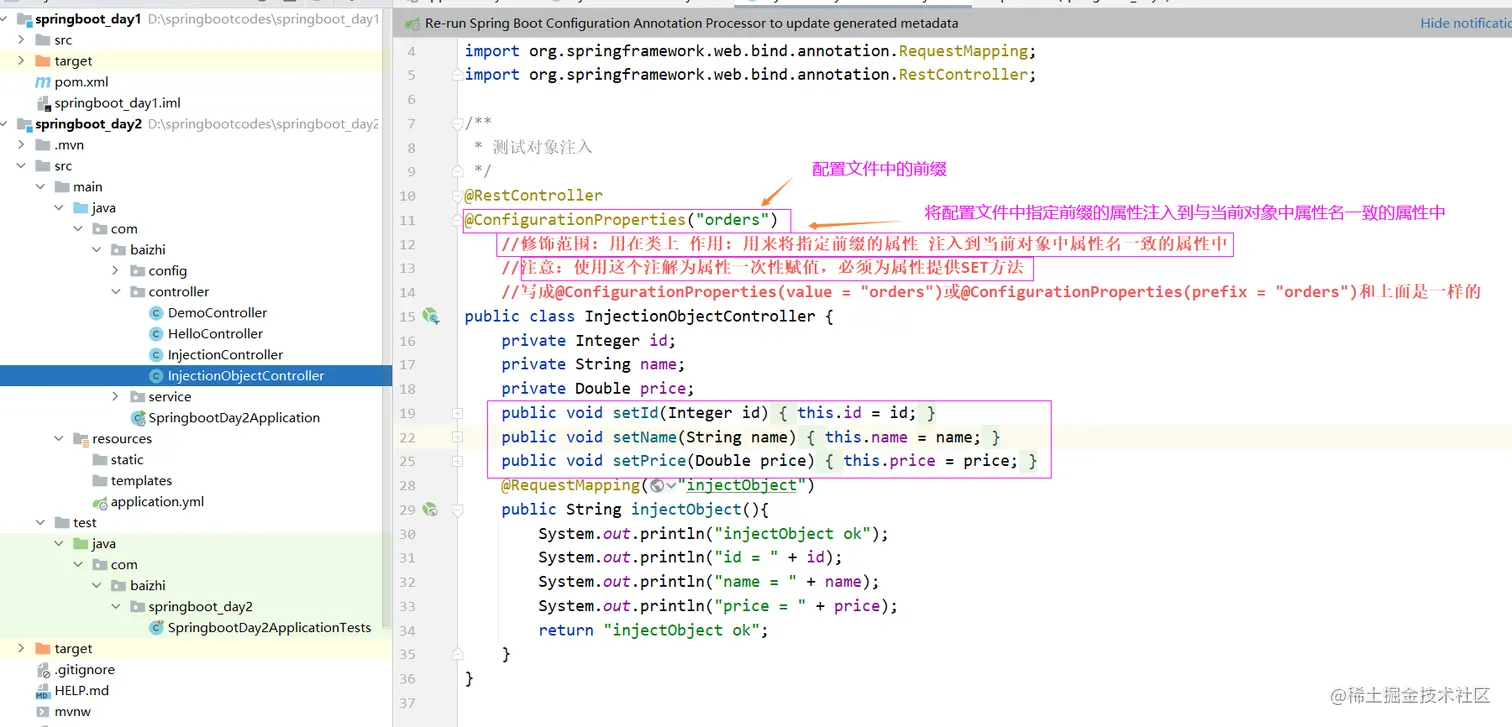Screen dimensions: 1512x727
Task: Click the green test java folder icon
Action: [x=81, y=544]
